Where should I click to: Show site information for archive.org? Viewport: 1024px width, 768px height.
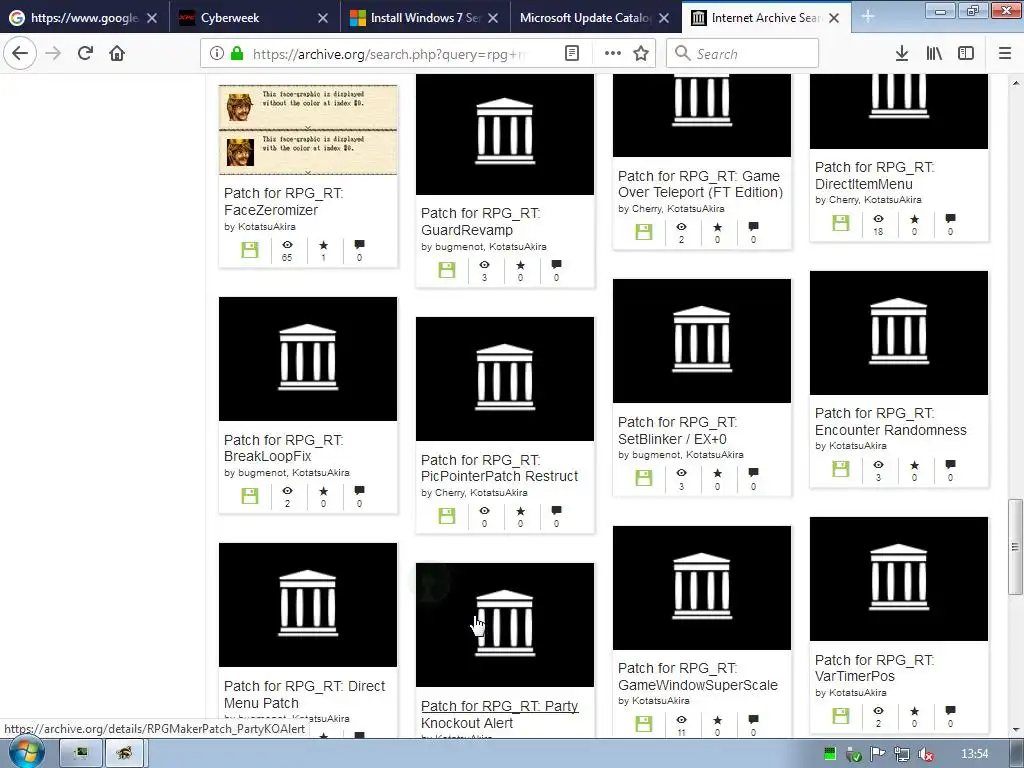click(x=217, y=54)
